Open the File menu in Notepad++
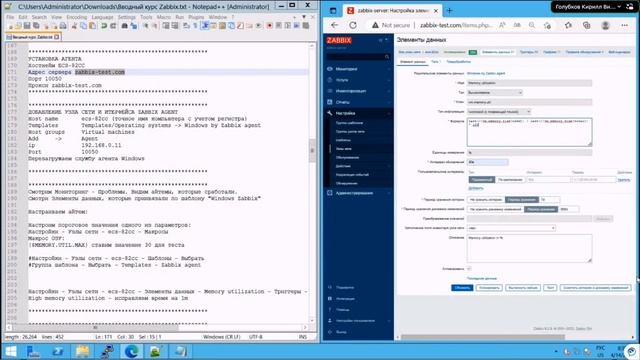Viewport: 640px width, 360px height. (10, 17)
